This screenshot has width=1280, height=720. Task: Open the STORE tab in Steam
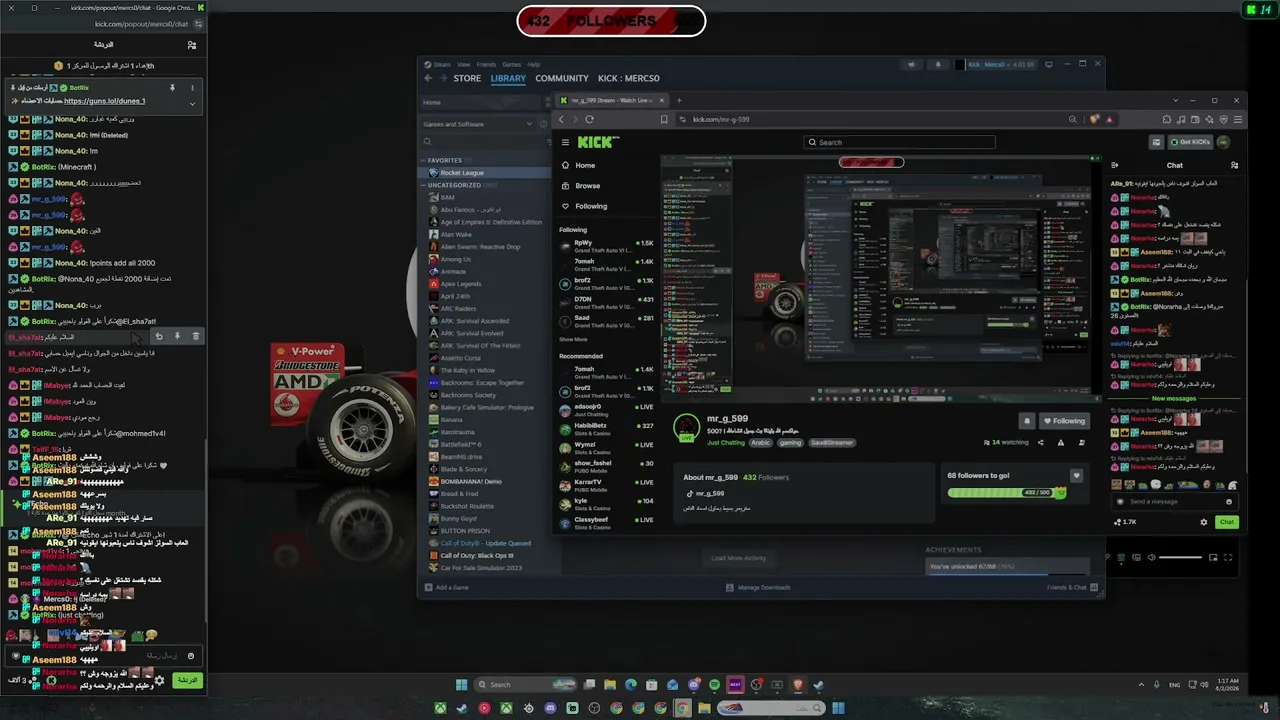click(x=467, y=78)
